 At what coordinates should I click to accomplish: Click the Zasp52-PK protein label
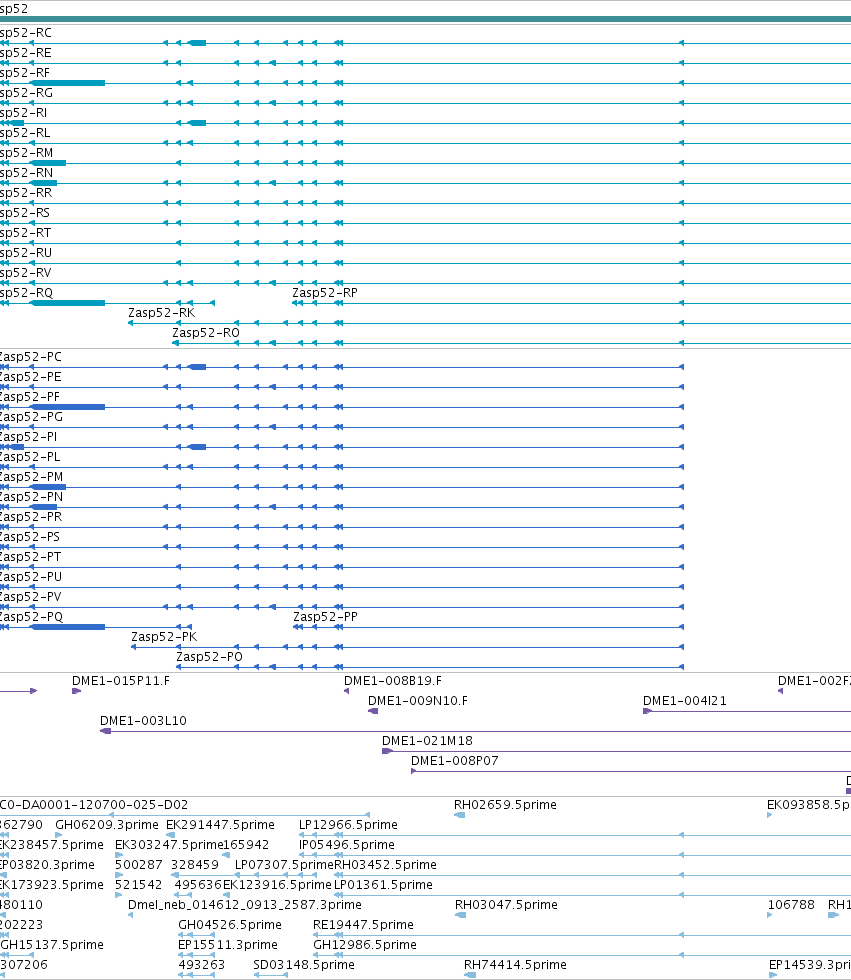point(164,636)
